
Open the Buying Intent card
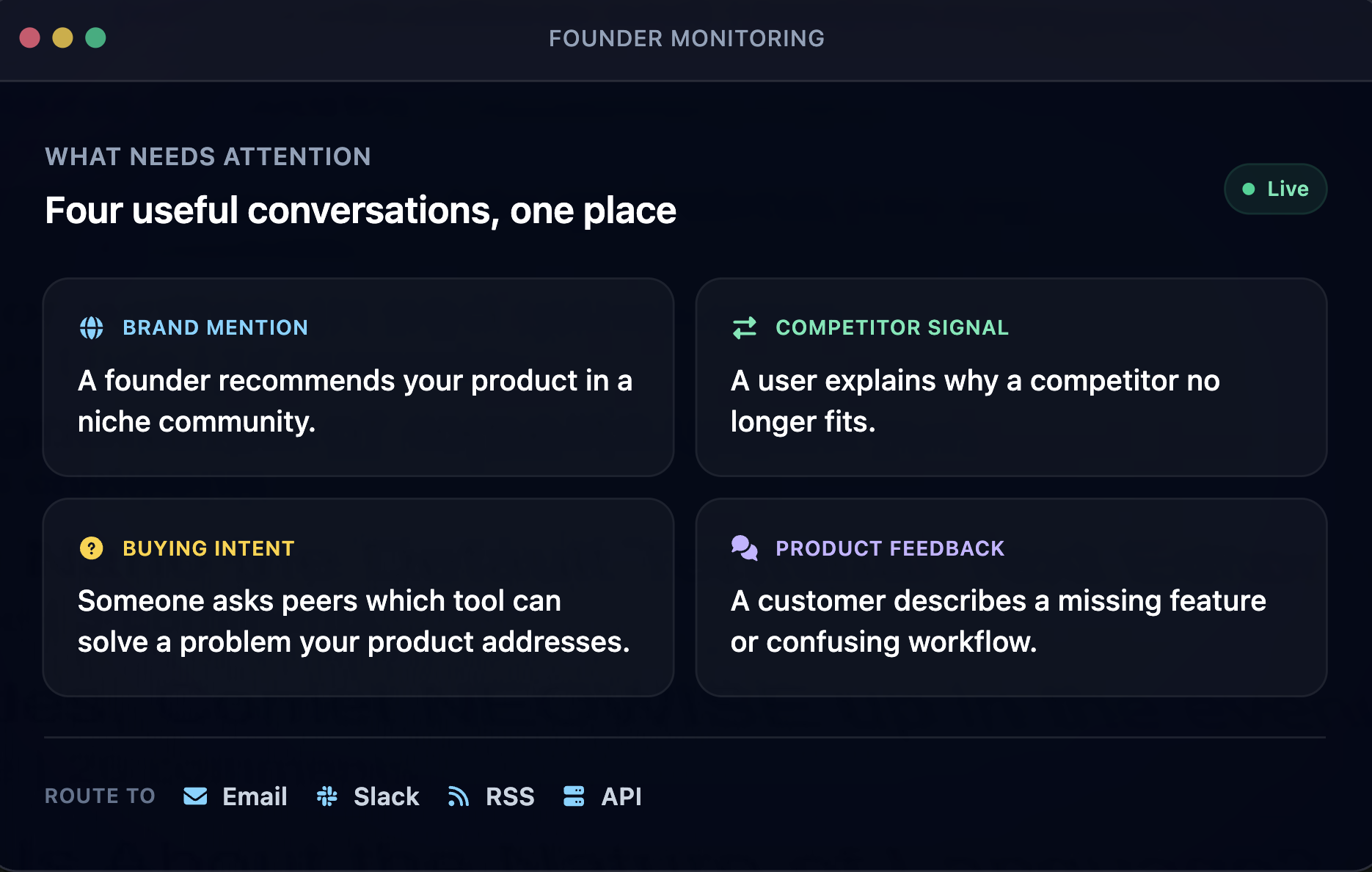359,597
